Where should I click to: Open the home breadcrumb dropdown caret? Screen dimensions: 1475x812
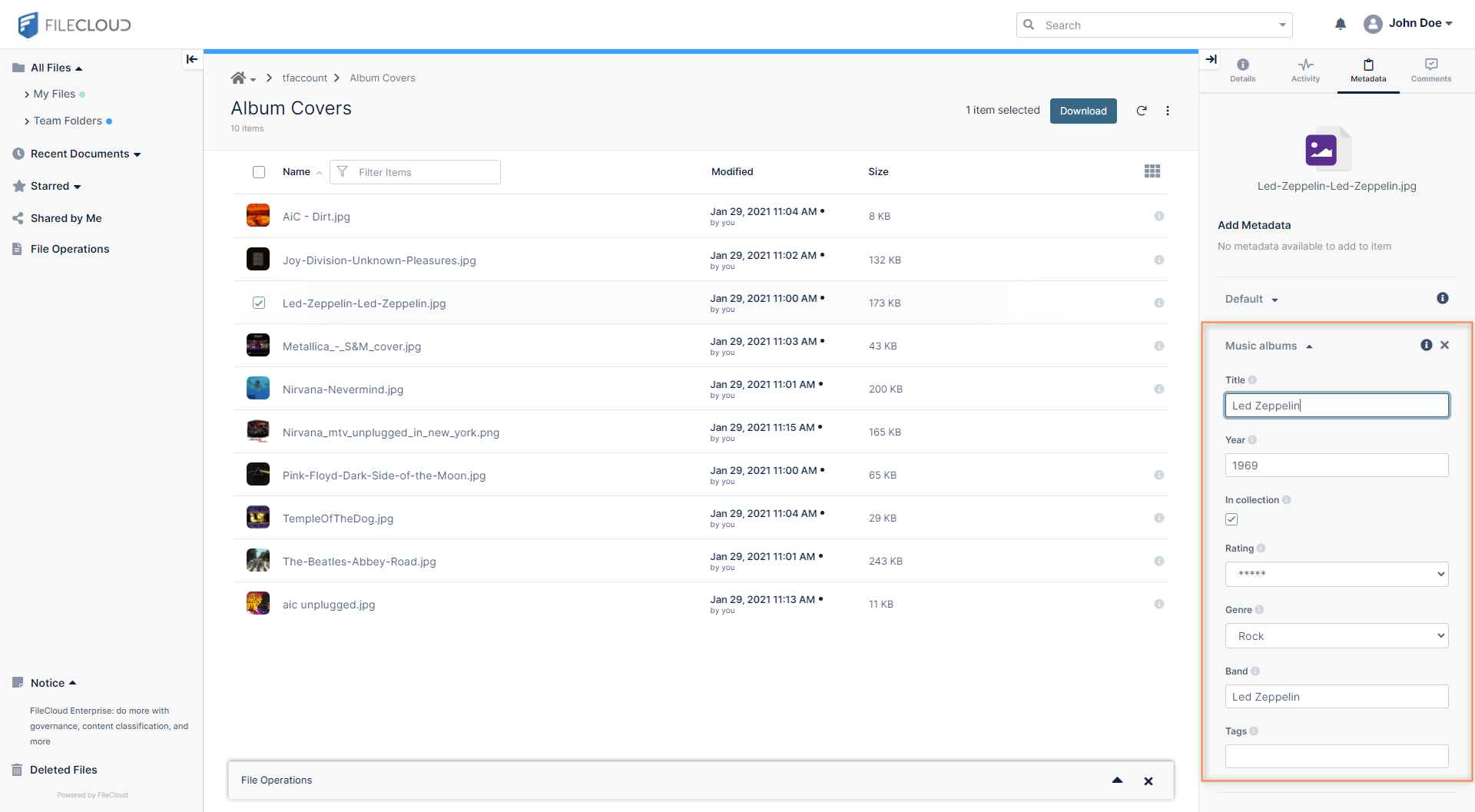click(253, 80)
